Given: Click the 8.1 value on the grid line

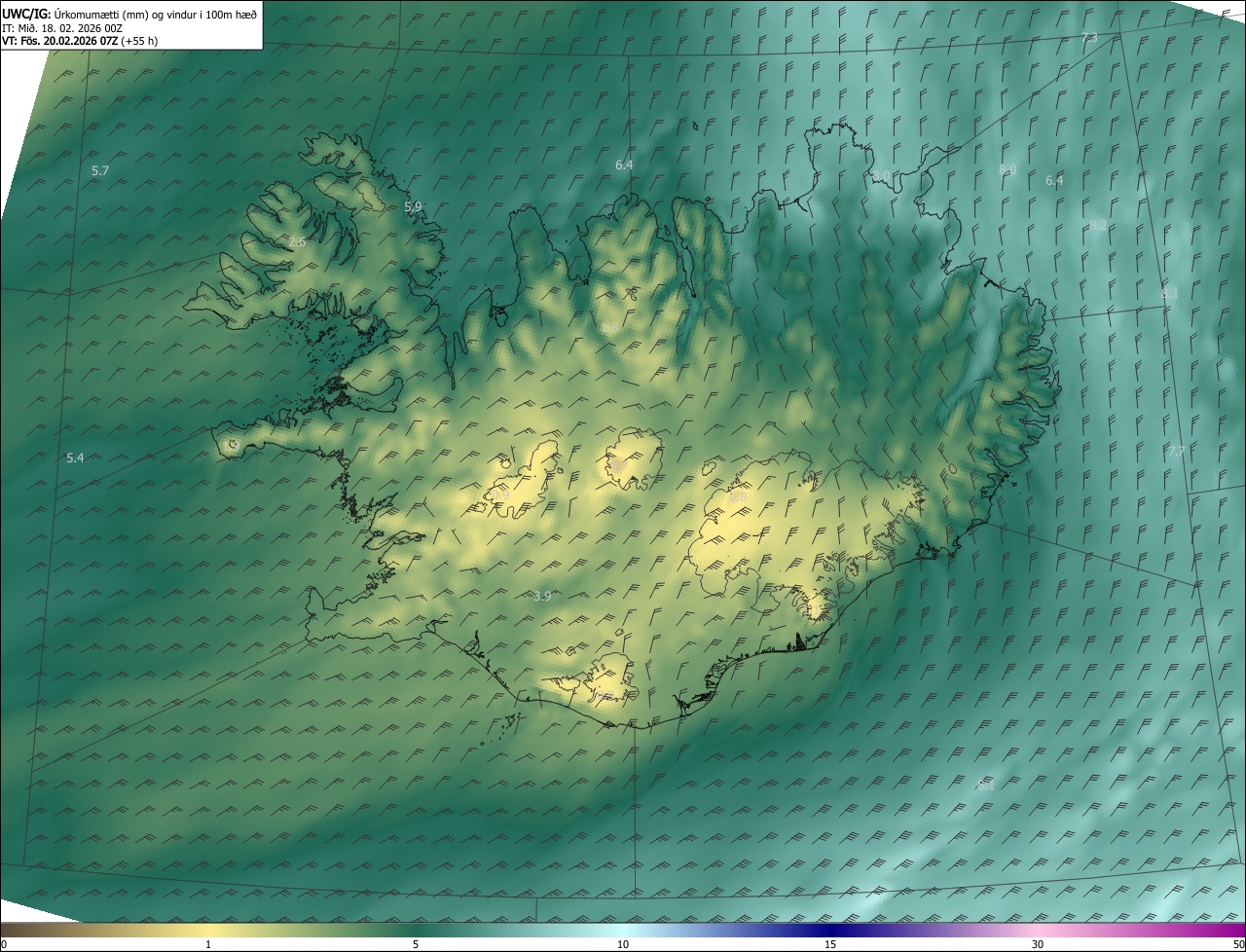Looking at the screenshot, I should (x=1170, y=293).
